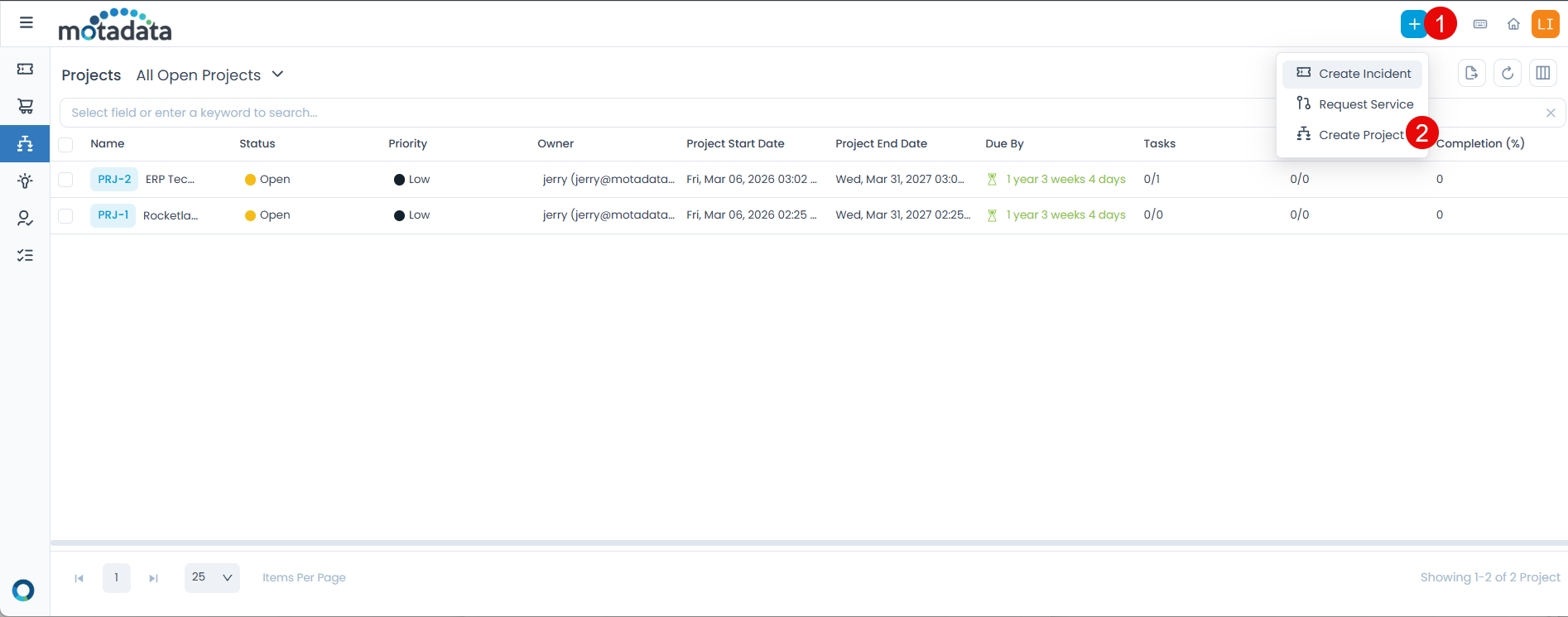Toggle the select-all projects checkbox

(x=66, y=145)
